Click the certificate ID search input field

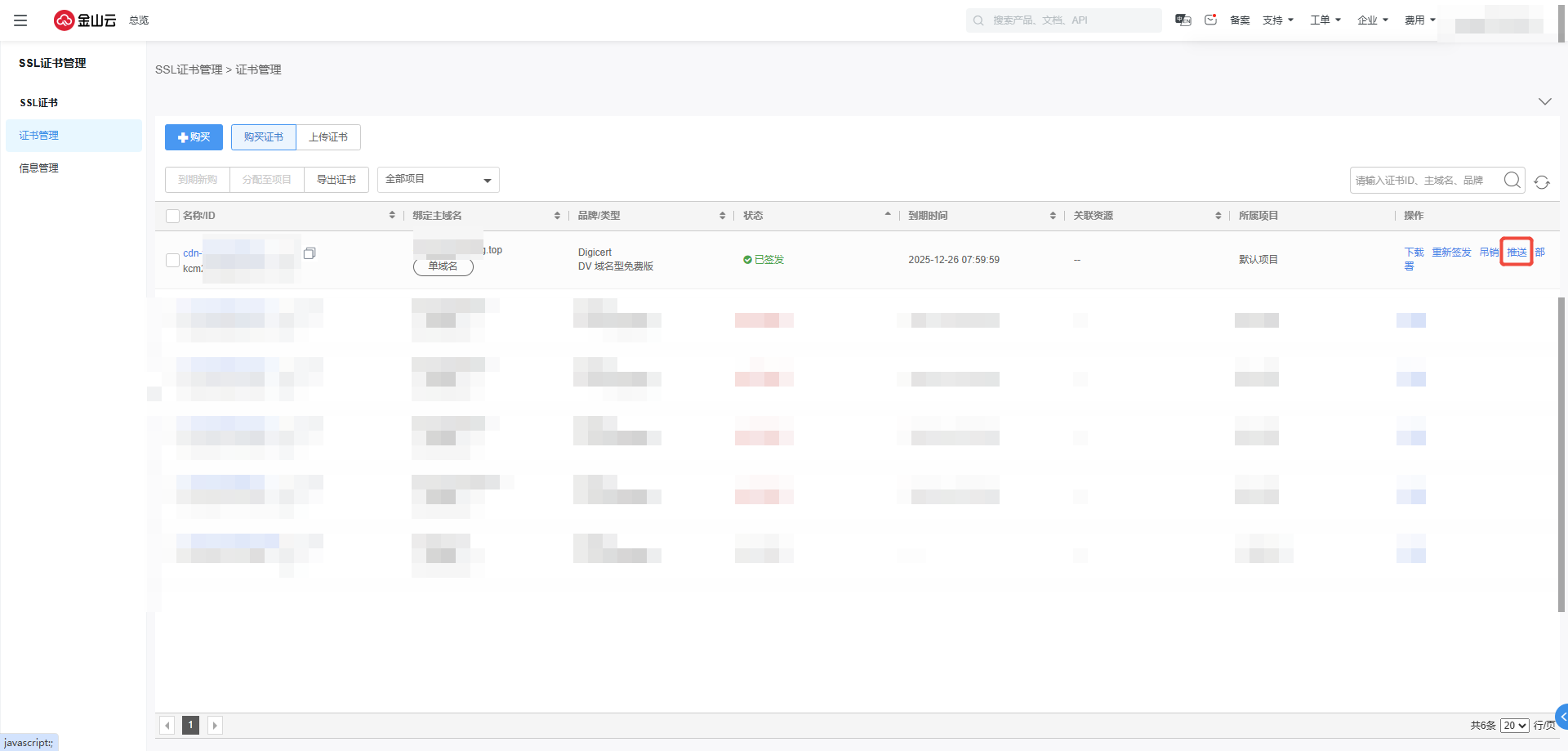tap(1424, 181)
